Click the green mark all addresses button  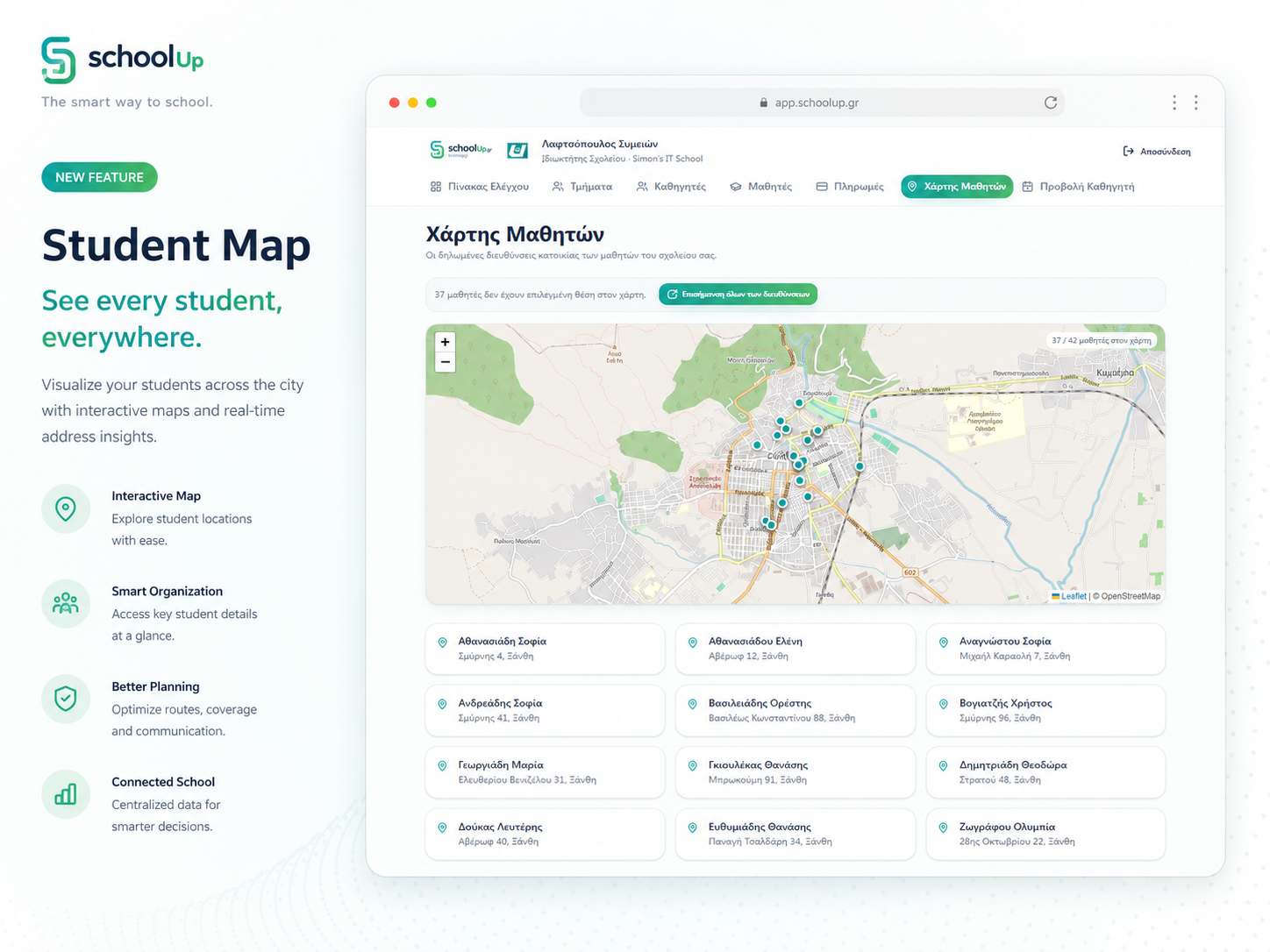coord(738,295)
